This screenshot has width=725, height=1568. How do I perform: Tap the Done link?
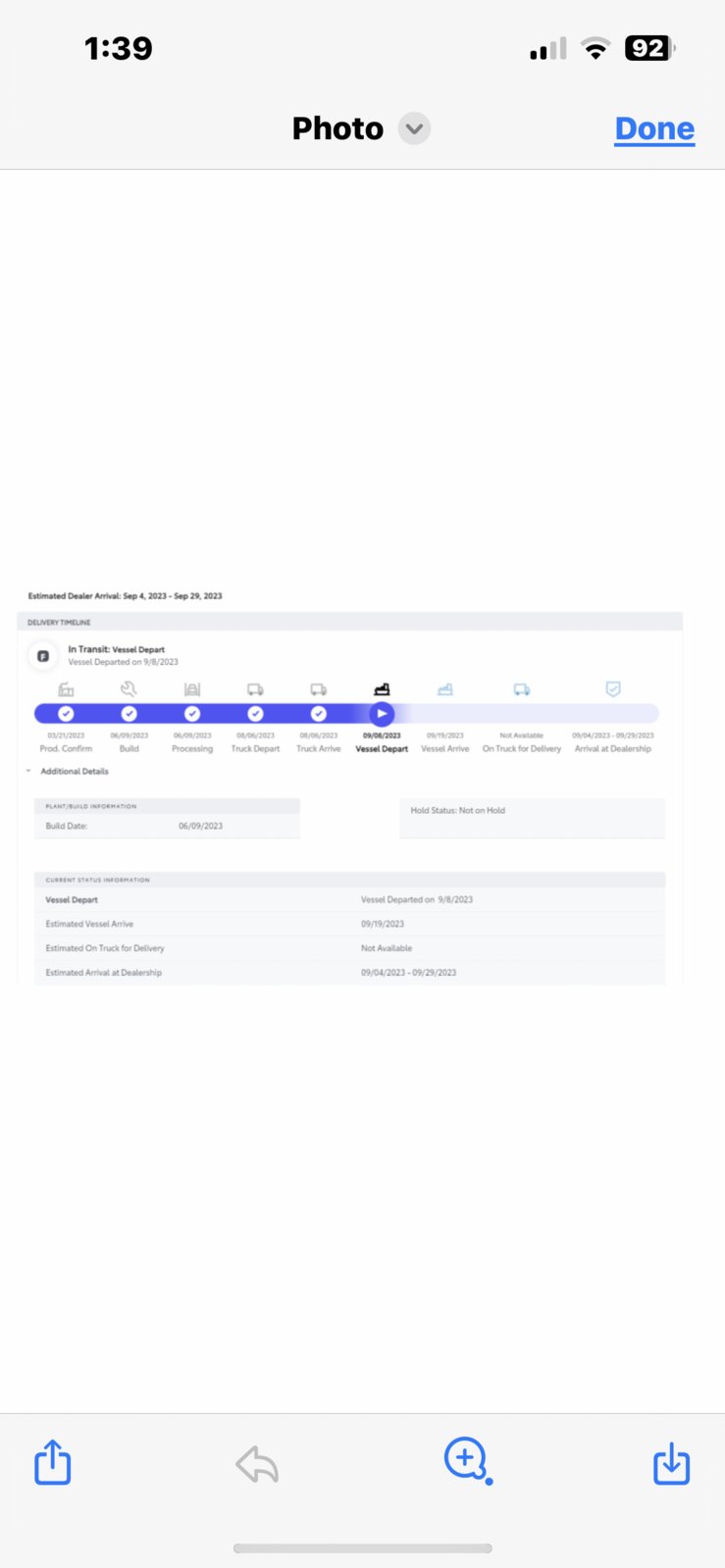(x=654, y=128)
